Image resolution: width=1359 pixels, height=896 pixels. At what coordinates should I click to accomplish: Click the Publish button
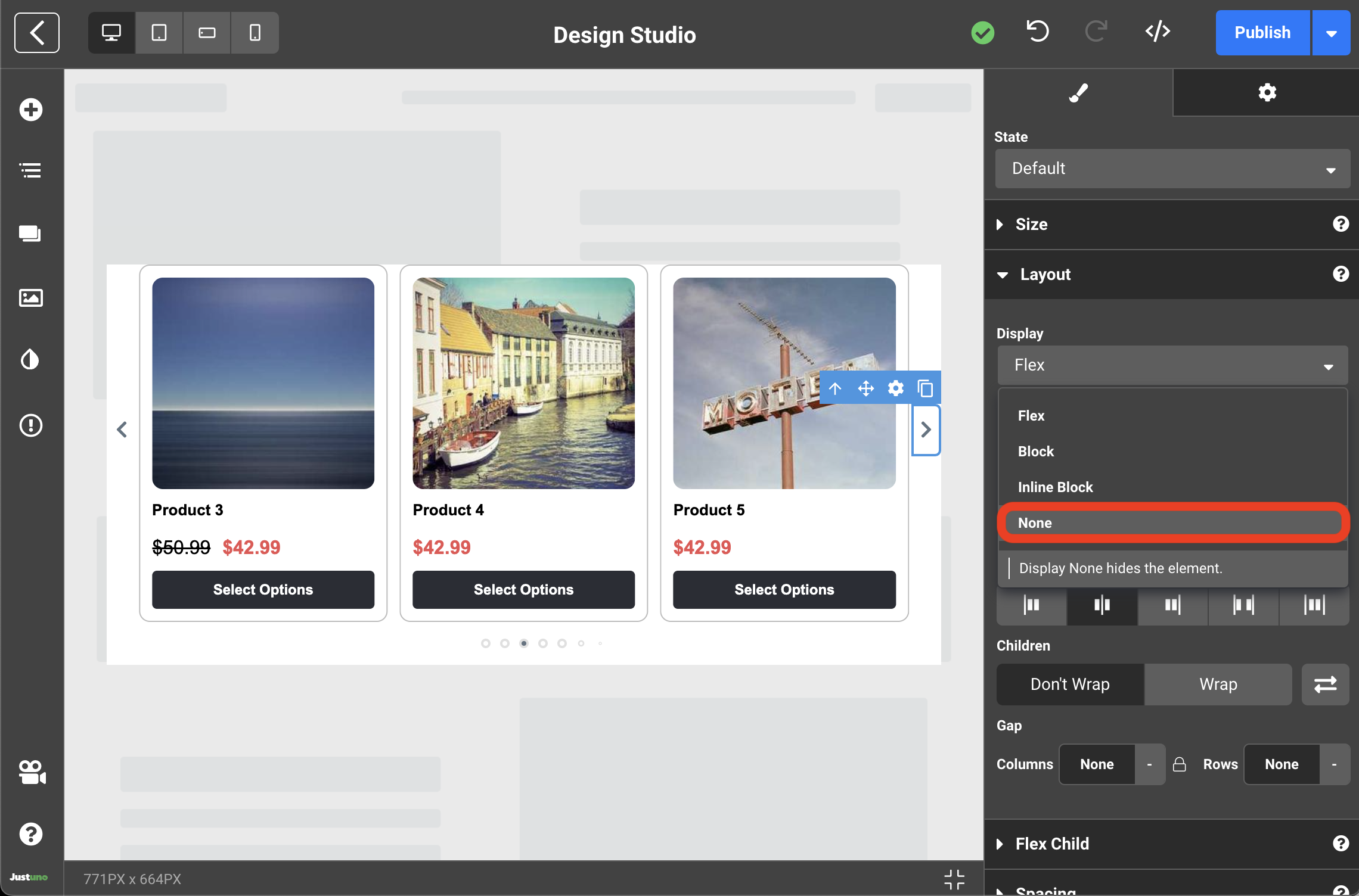pos(1262,33)
